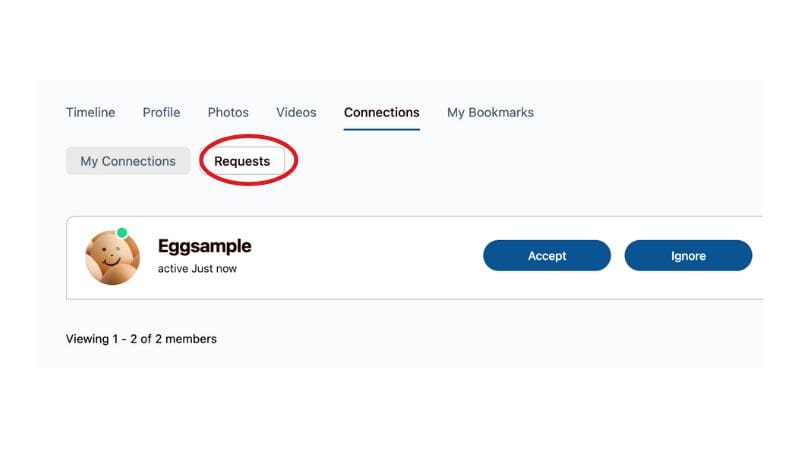Image resolution: width=800 pixels, height=450 pixels.
Task: Click the smiley face on the egg avatar
Action: 111,257
